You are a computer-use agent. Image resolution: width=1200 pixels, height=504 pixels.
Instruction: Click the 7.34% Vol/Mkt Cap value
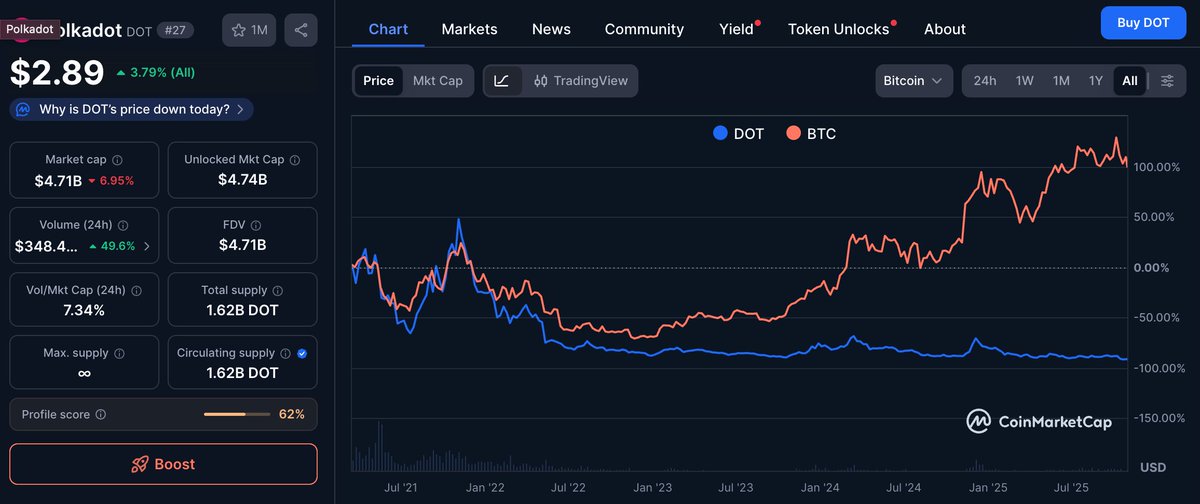click(84, 310)
